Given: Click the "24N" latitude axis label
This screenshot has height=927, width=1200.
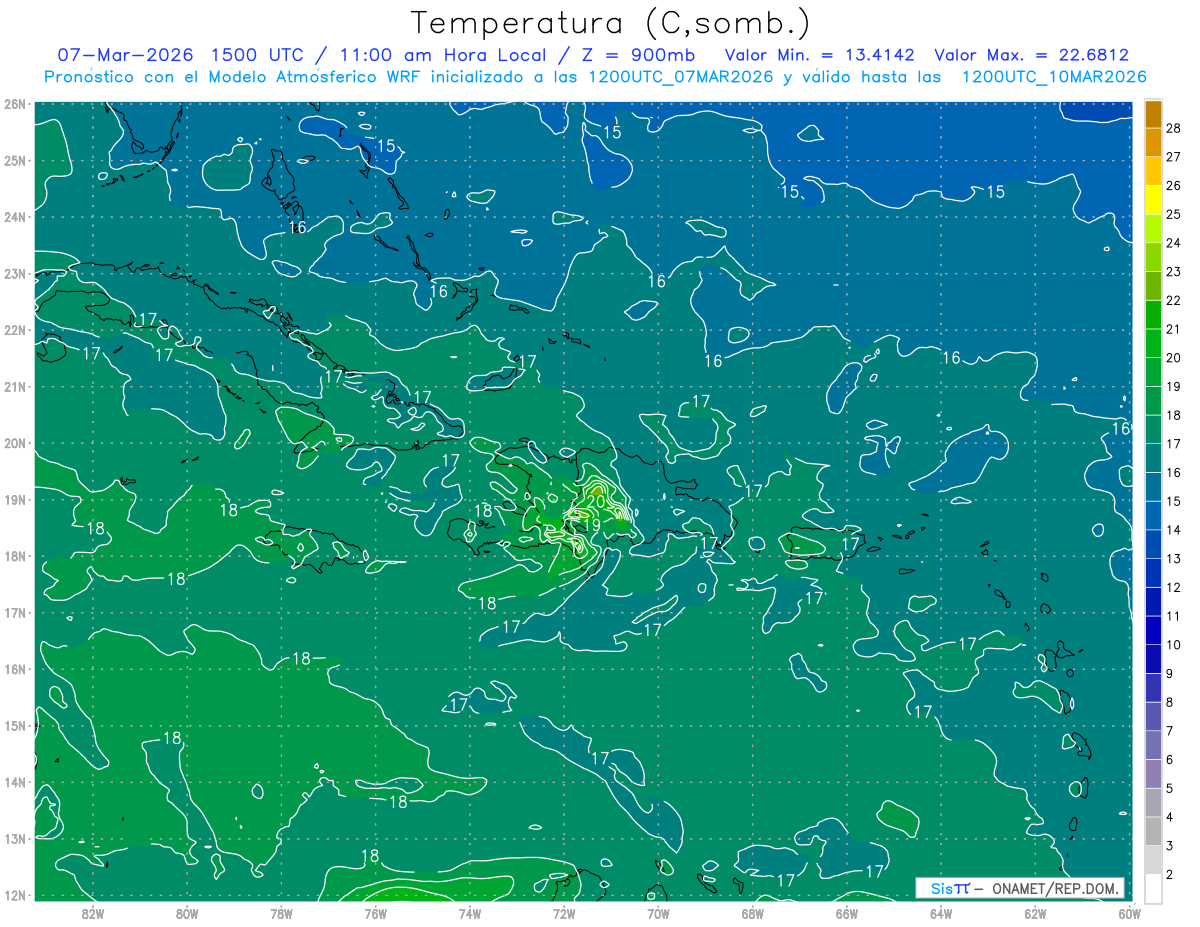Looking at the screenshot, I should click(14, 217).
